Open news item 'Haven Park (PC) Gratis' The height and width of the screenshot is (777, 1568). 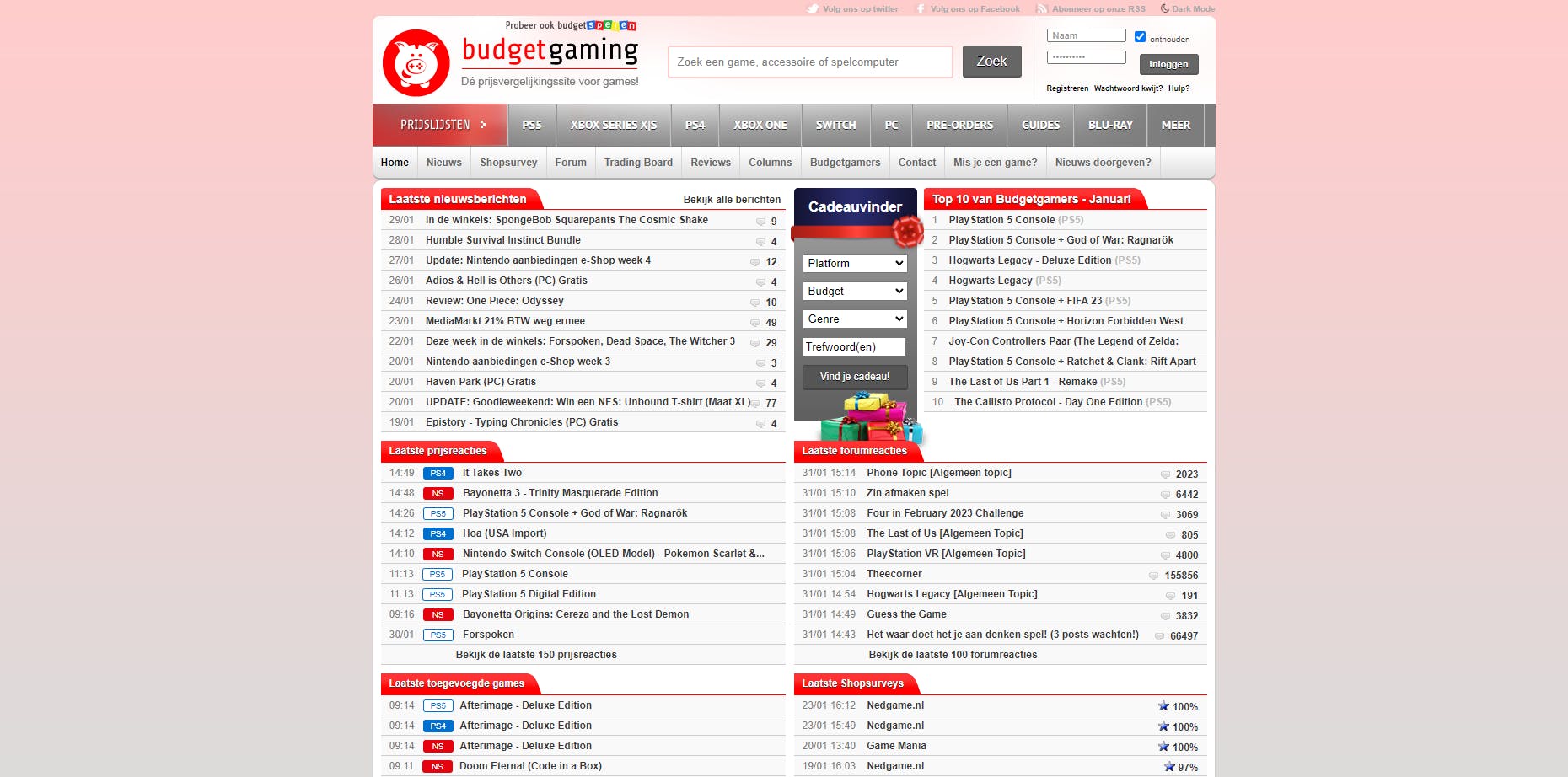pos(481,382)
